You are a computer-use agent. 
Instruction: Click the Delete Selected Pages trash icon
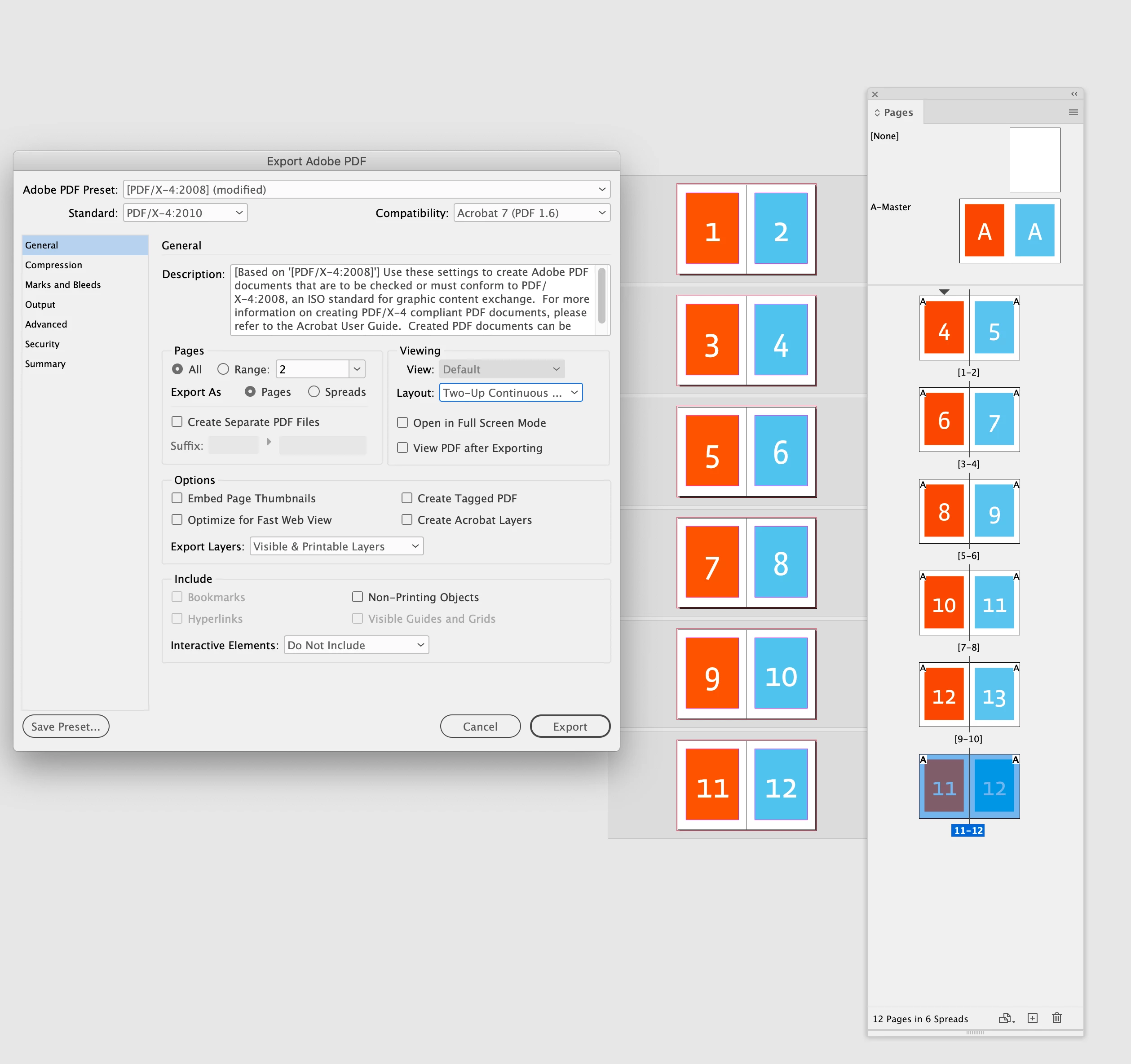pos(1057,1019)
